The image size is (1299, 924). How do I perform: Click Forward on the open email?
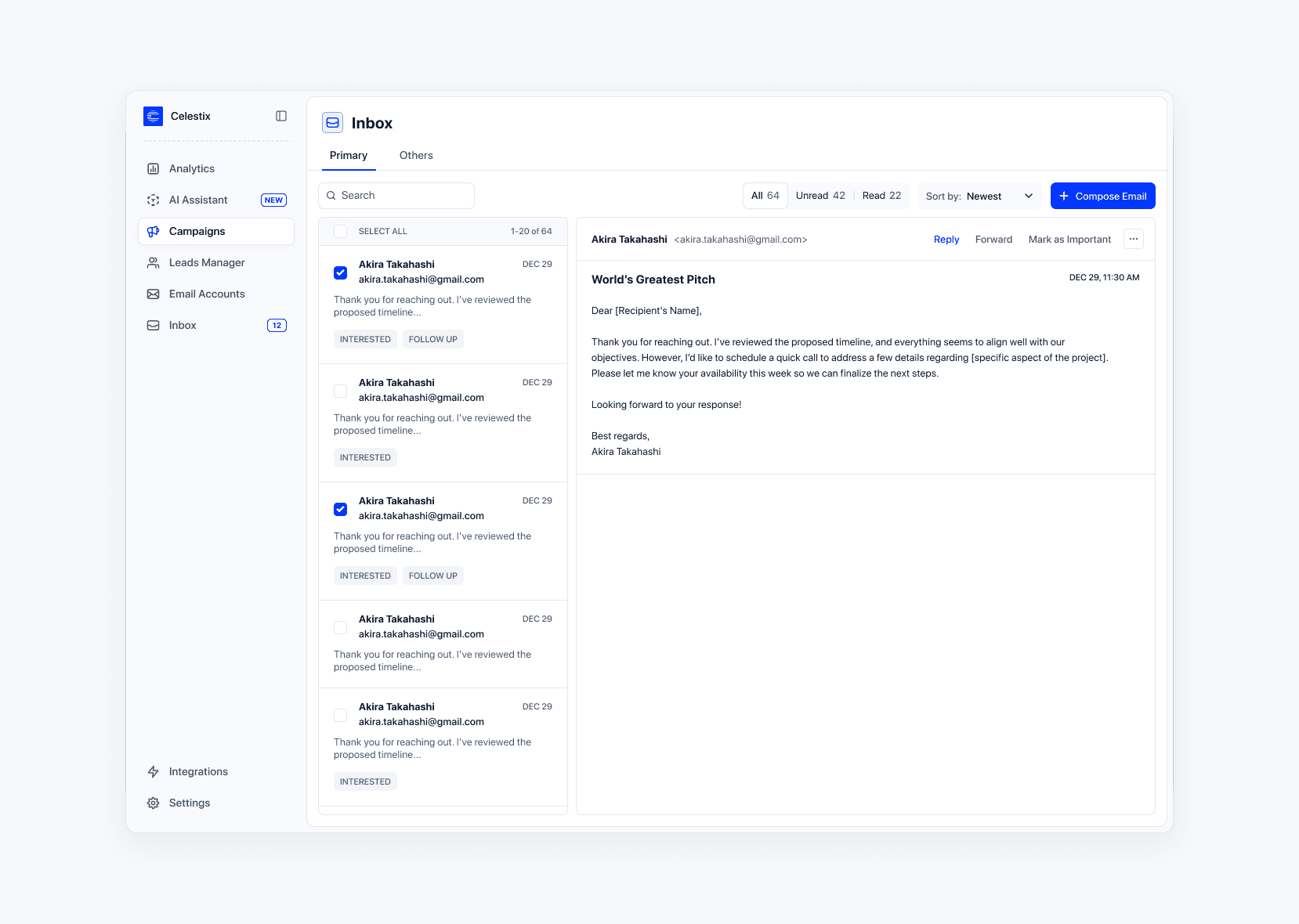993,240
